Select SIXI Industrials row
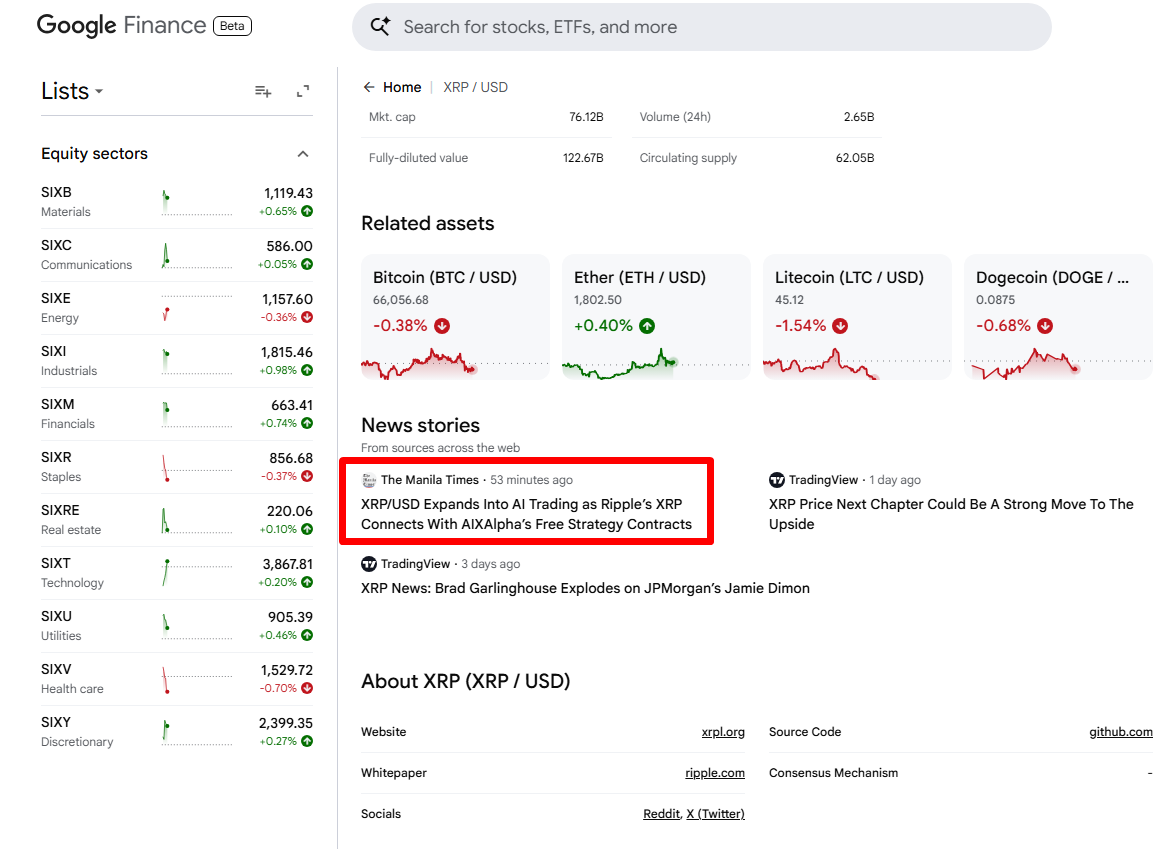 177,361
